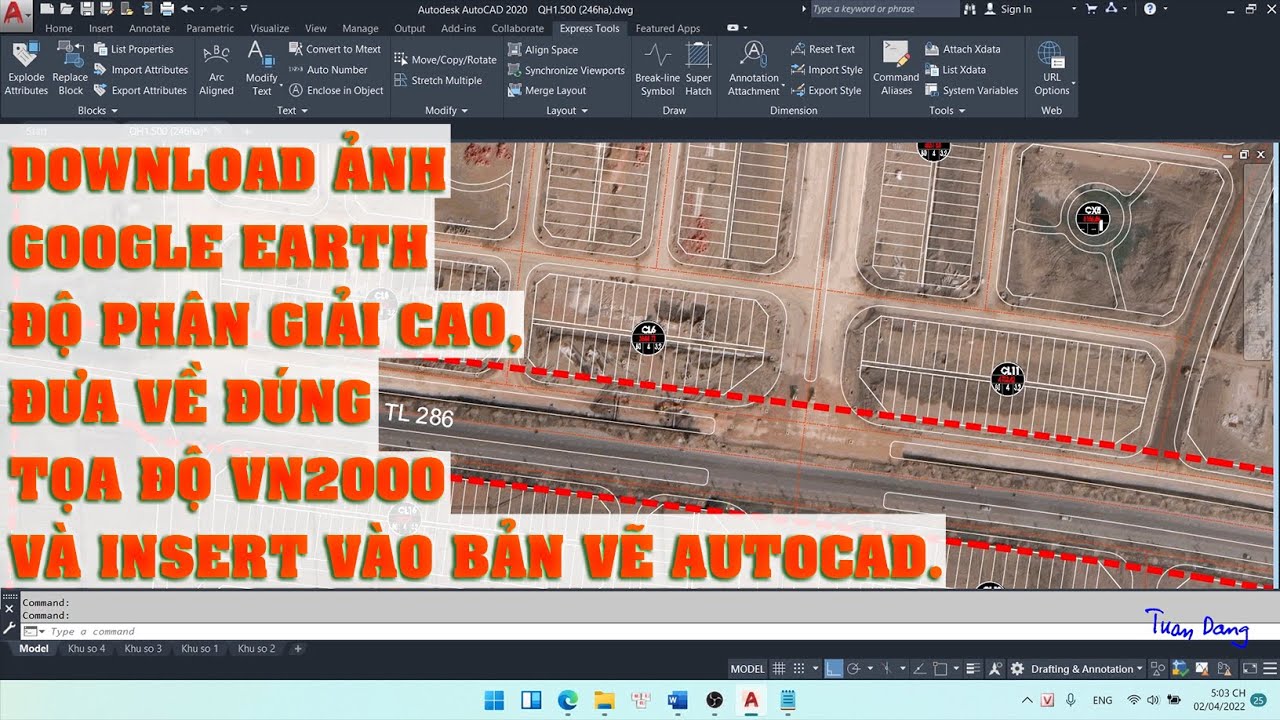The width and height of the screenshot is (1280, 720).
Task: Click the Align Space tool
Action: (x=543, y=49)
